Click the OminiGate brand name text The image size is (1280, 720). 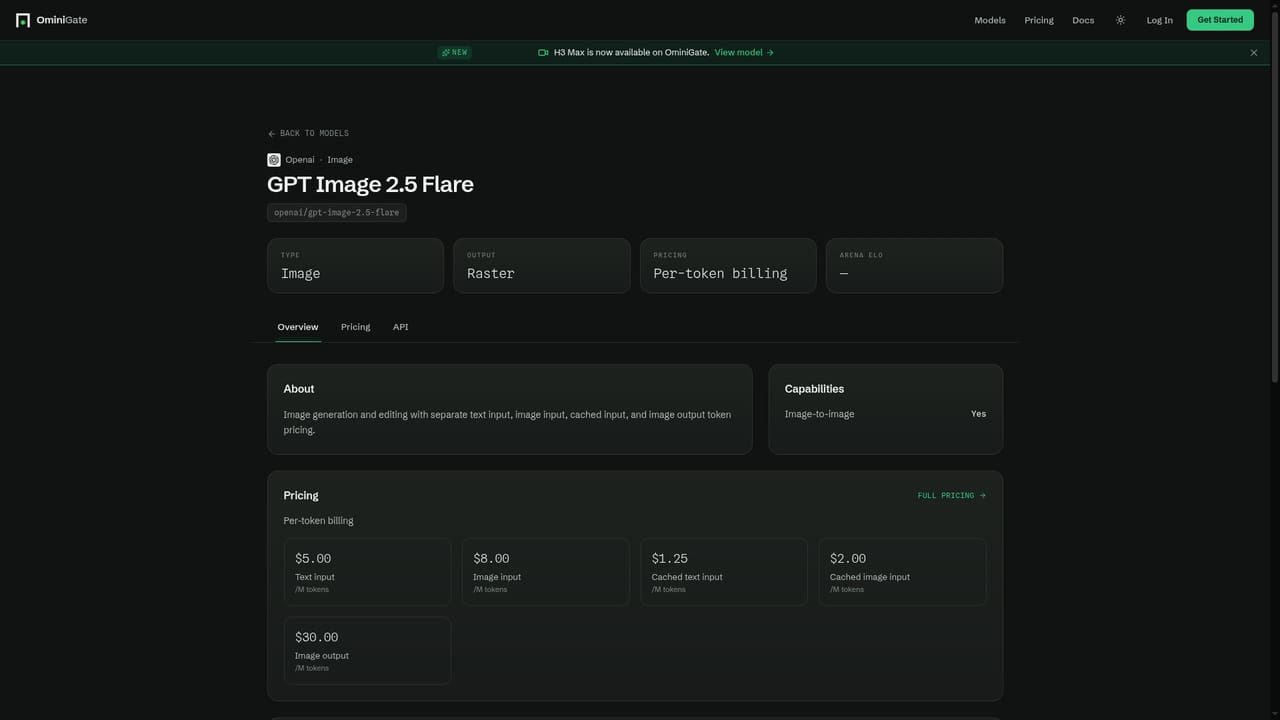click(62, 20)
